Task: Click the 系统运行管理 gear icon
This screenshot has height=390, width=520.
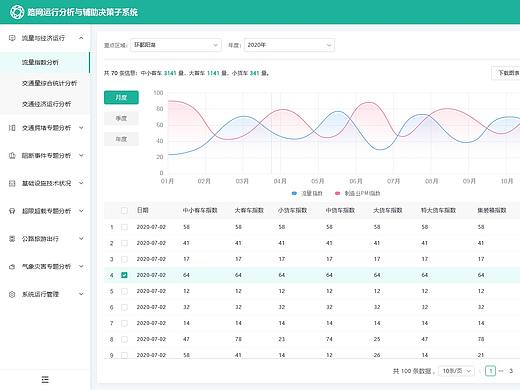Action: tap(12, 294)
